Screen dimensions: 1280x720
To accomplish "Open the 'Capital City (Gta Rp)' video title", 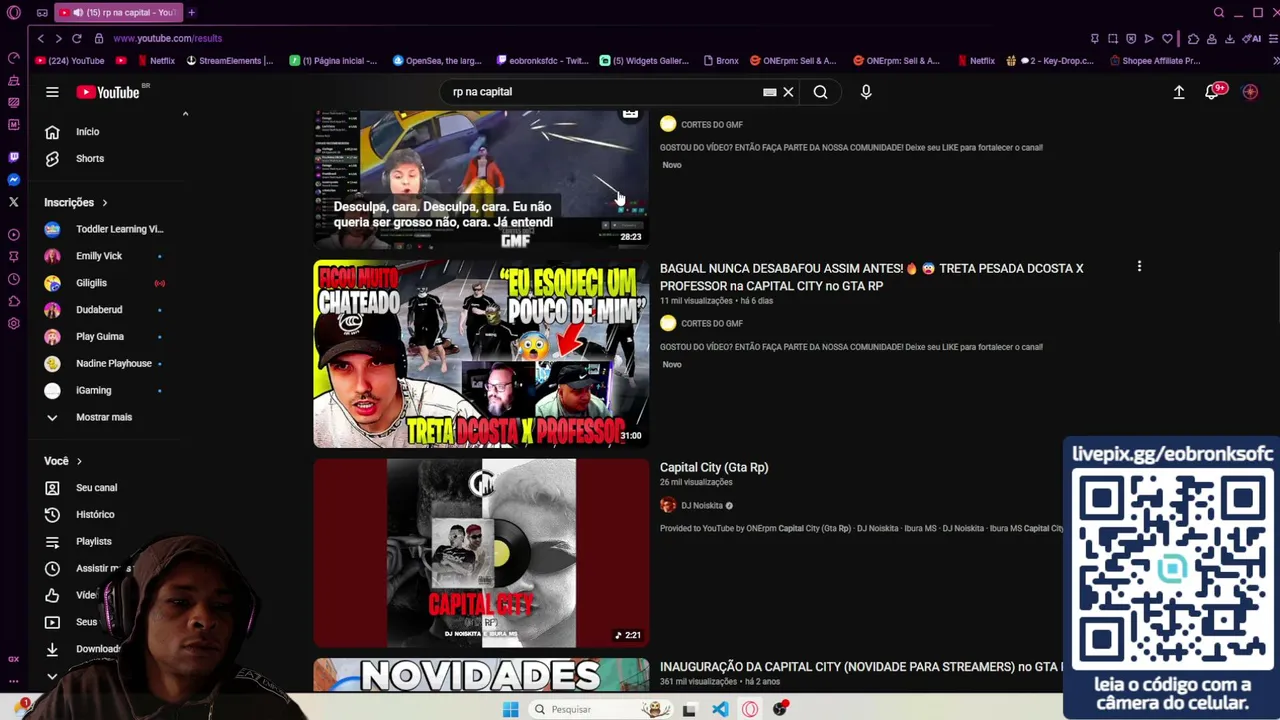I will click(714, 467).
